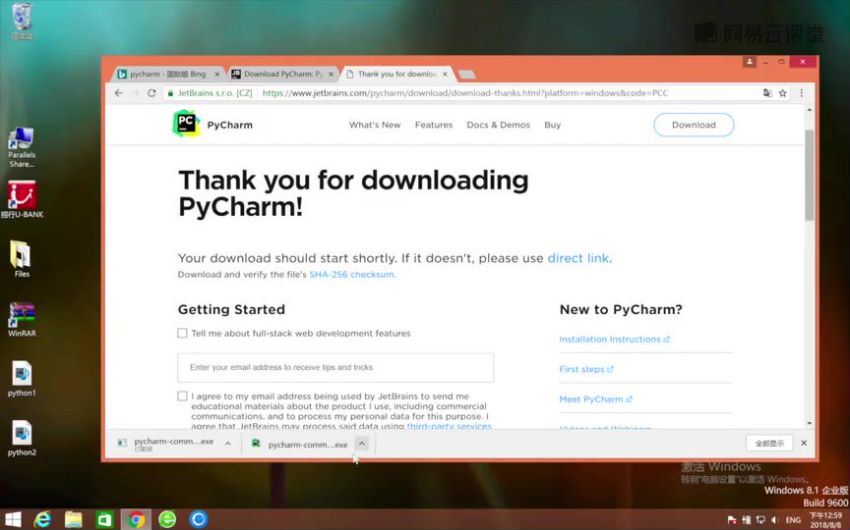Expand options for first pycharm download

[x=228, y=444]
